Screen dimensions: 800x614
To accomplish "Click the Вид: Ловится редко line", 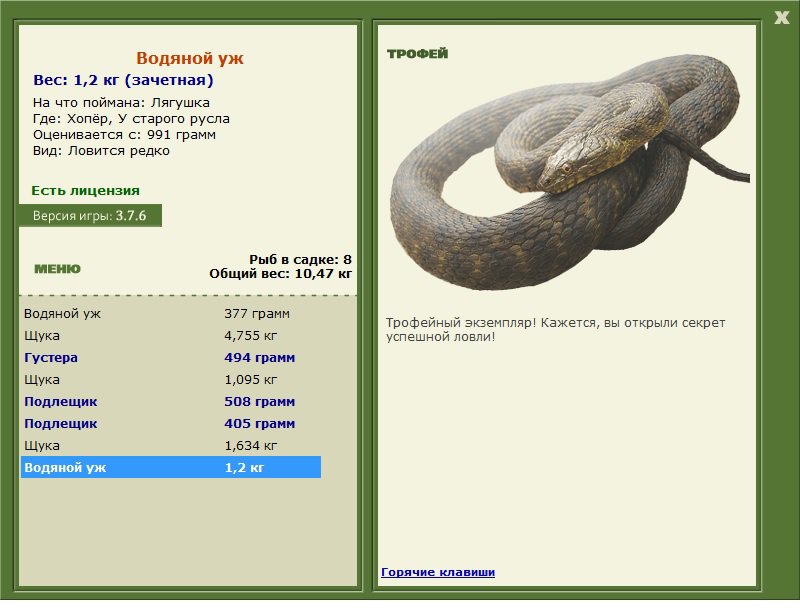I will pyautogui.click(x=101, y=151).
